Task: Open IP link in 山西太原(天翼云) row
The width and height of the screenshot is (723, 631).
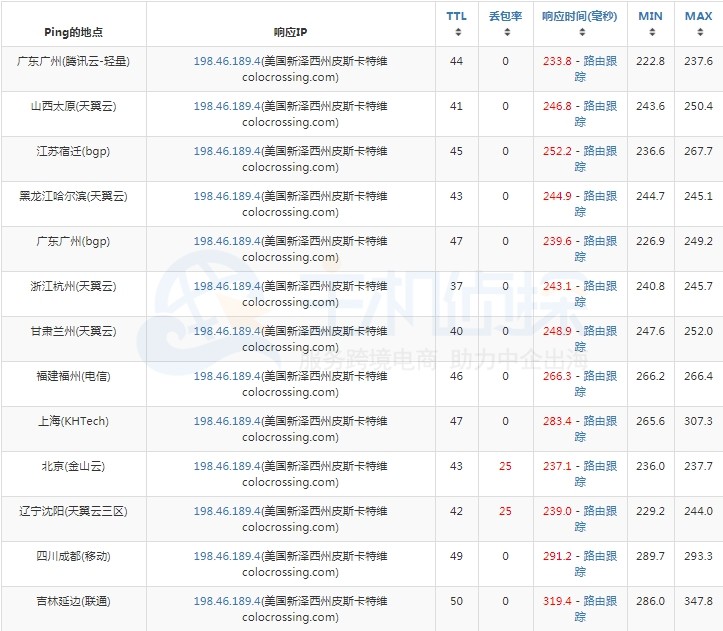Action: 227,106
